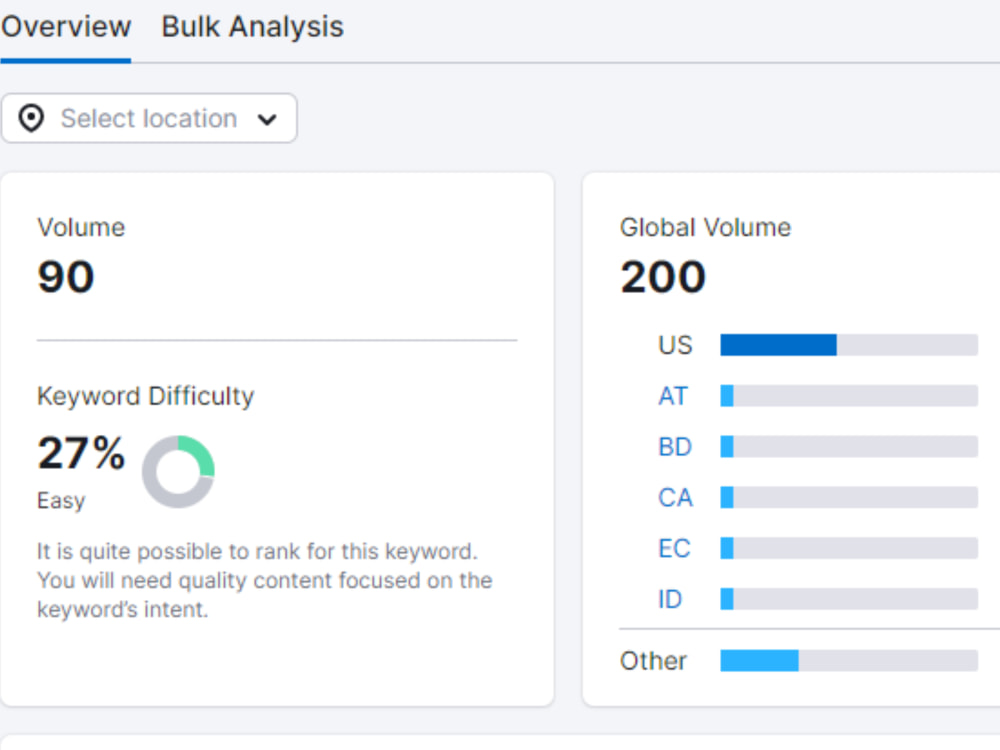Image resolution: width=1000 pixels, height=750 pixels.
Task: Switch to the Bulk Analysis tab
Action: click(x=251, y=26)
